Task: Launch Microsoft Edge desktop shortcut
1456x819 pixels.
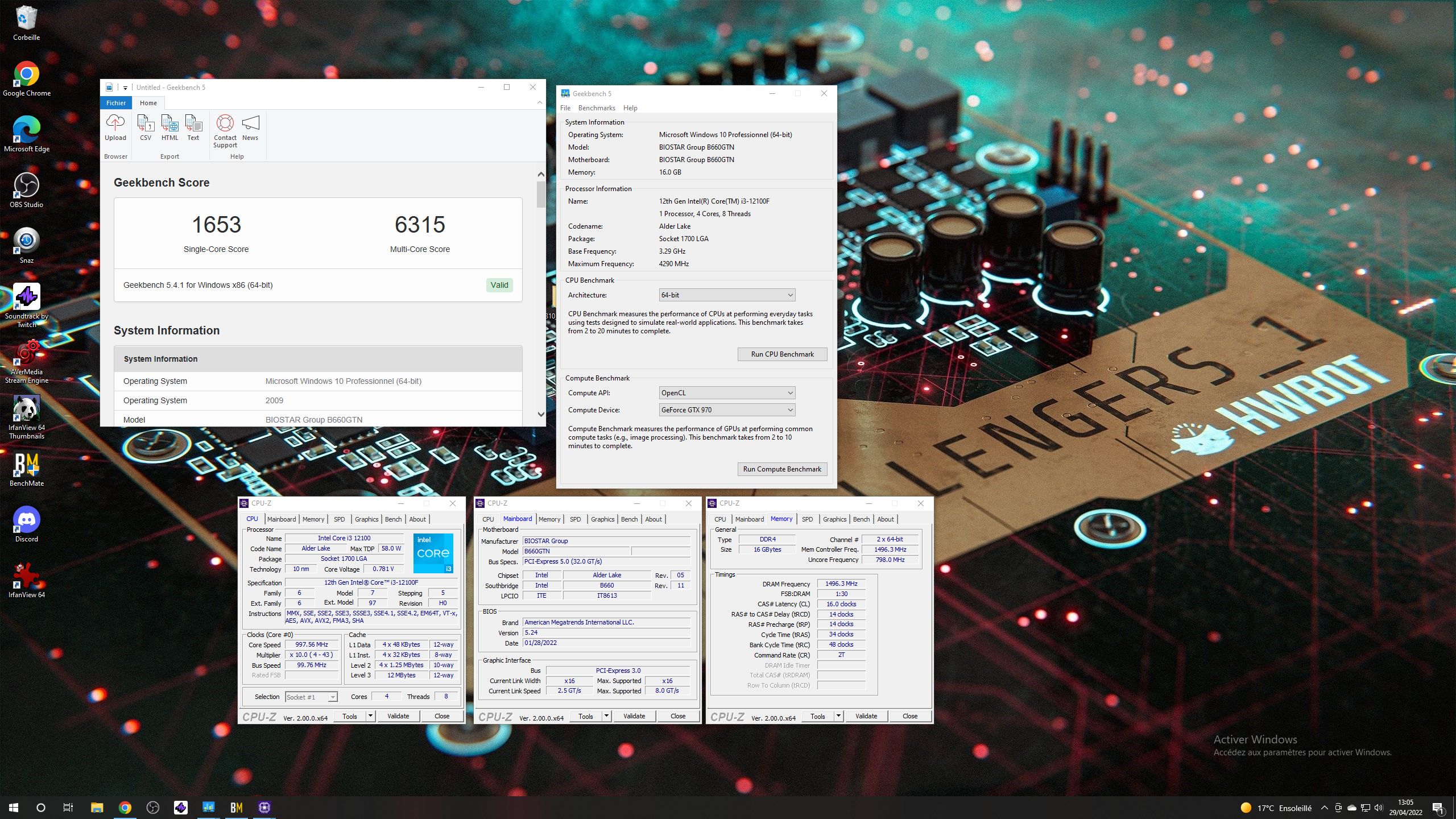Action: [26, 135]
